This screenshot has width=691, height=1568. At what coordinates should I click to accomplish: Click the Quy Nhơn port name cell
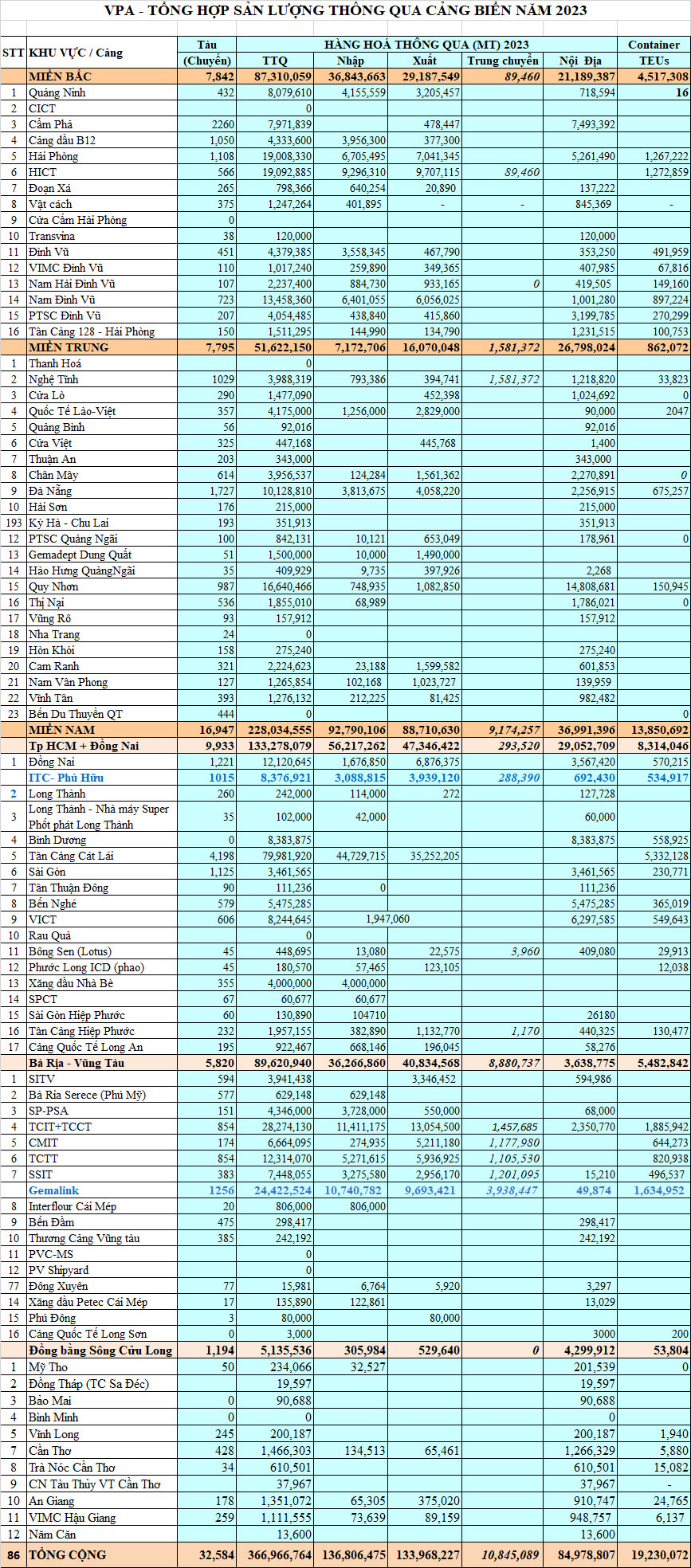click(x=53, y=586)
